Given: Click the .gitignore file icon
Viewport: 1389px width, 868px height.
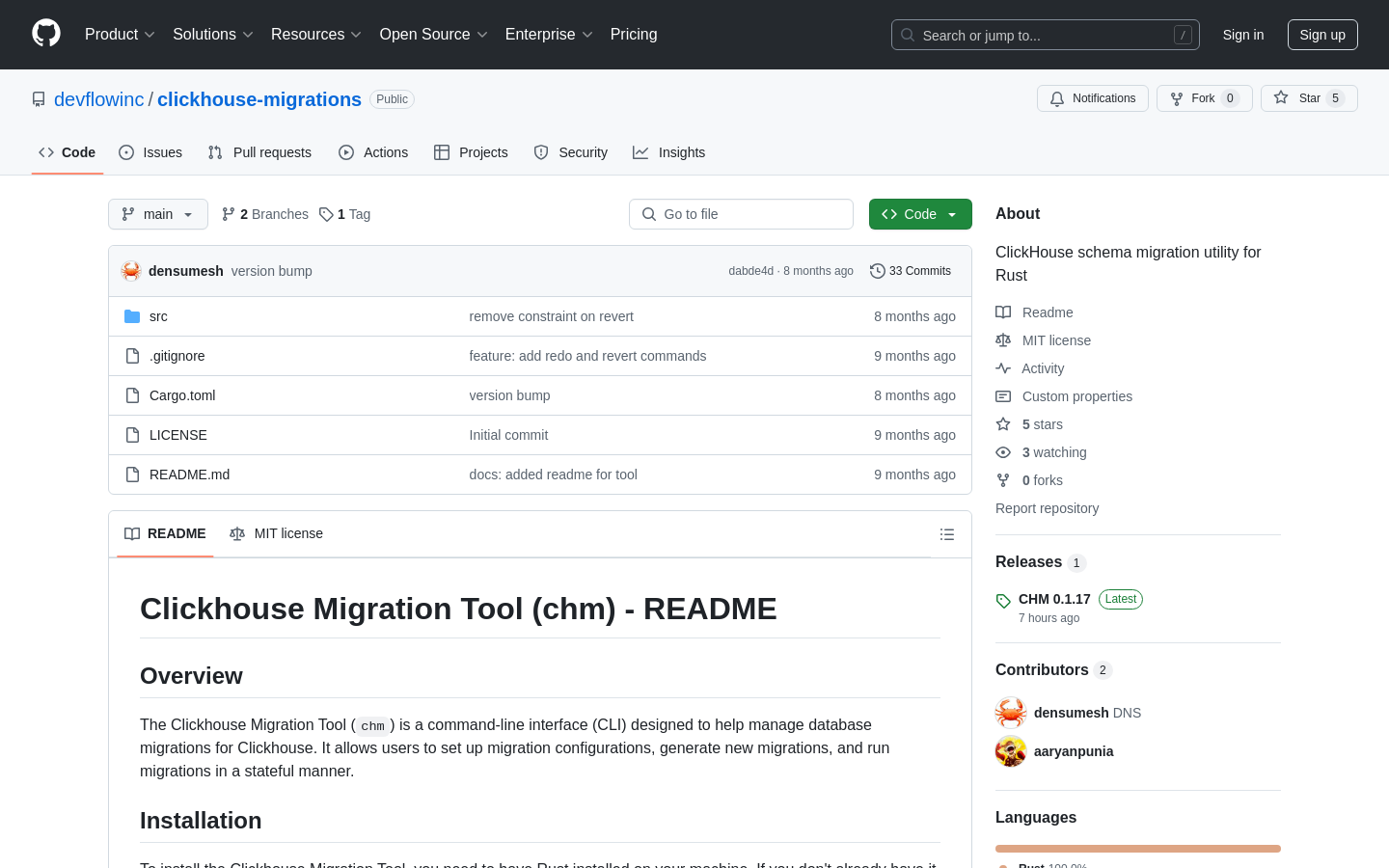Looking at the screenshot, I should coord(132,356).
